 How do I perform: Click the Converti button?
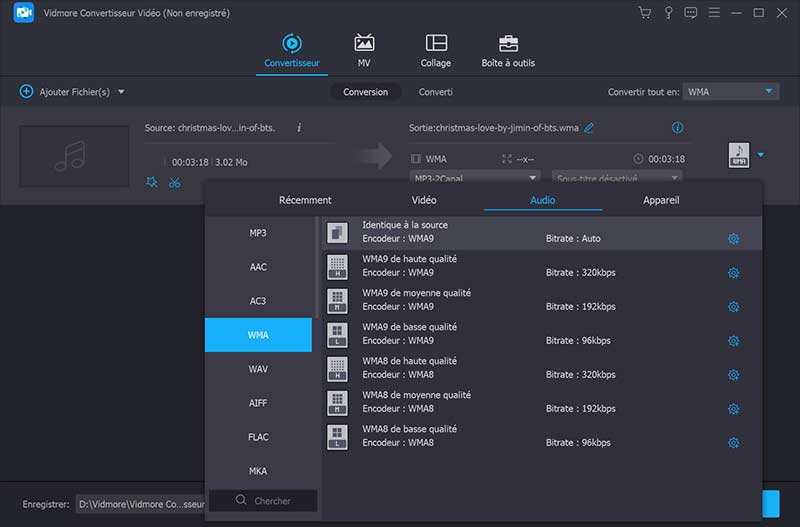pos(435,91)
